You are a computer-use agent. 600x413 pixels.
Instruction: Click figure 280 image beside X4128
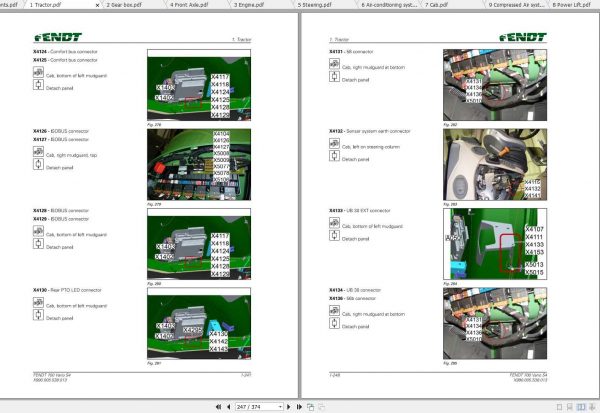click(x=199, y=244)
